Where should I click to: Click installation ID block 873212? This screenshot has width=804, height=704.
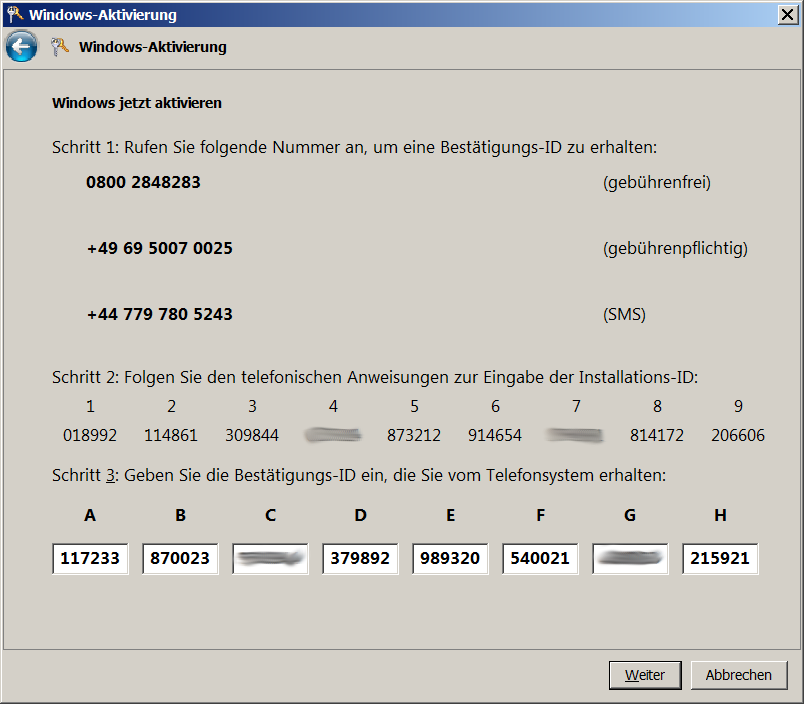[x=414, y=436]
